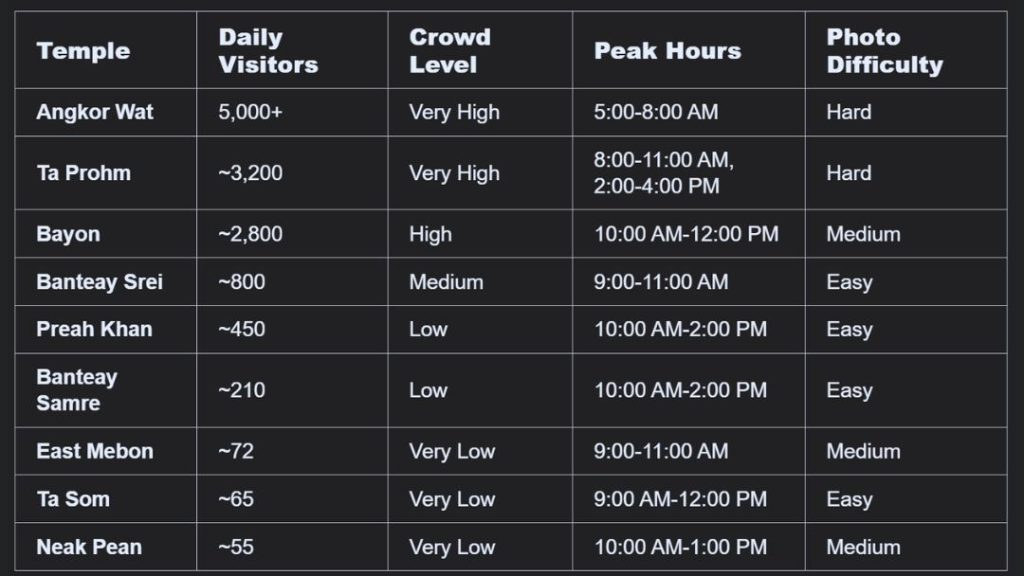
Task: Select the Photo Difficulty column header
Action: tap(884, 51)
